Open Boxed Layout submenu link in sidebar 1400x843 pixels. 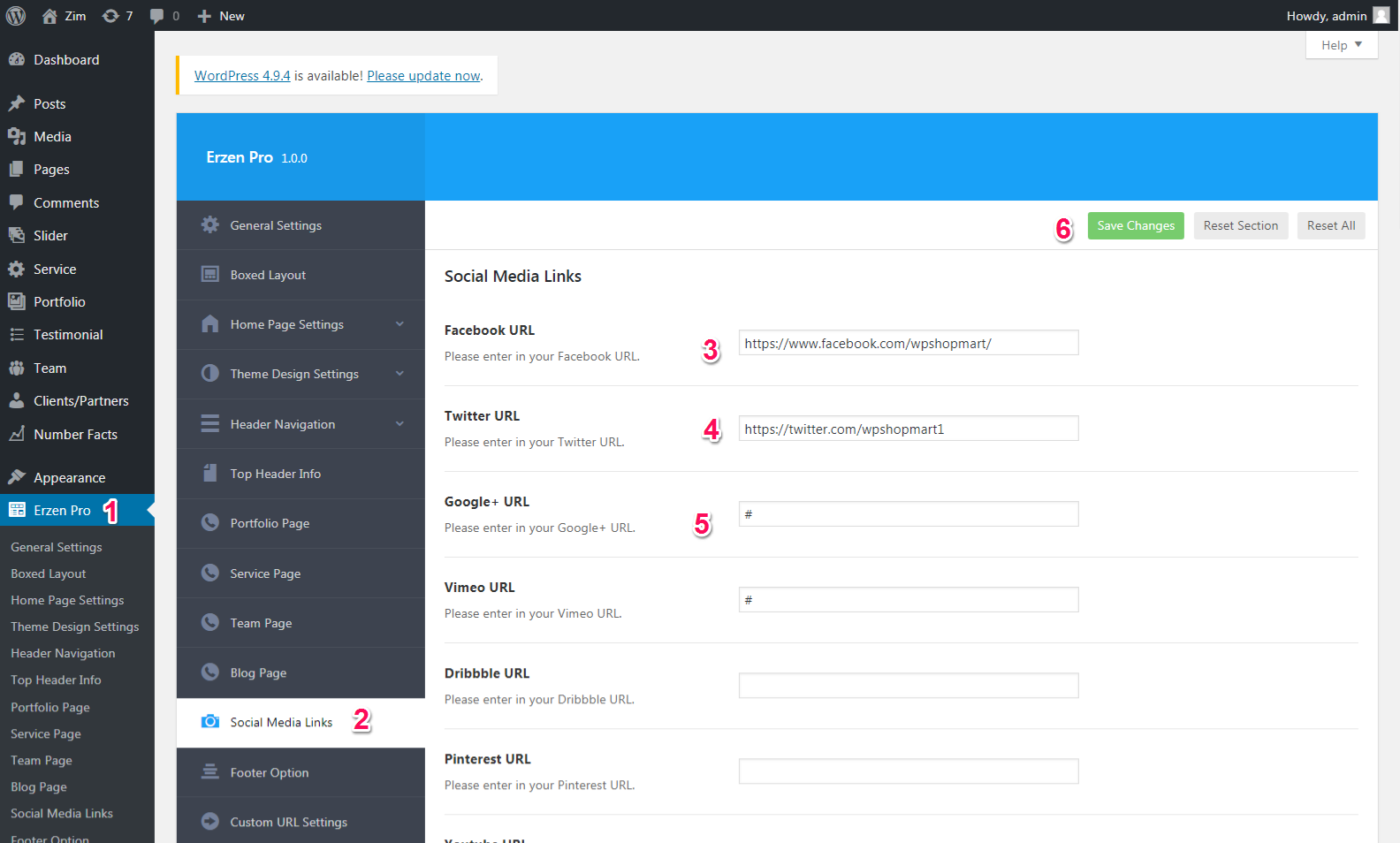pos(49,573)
